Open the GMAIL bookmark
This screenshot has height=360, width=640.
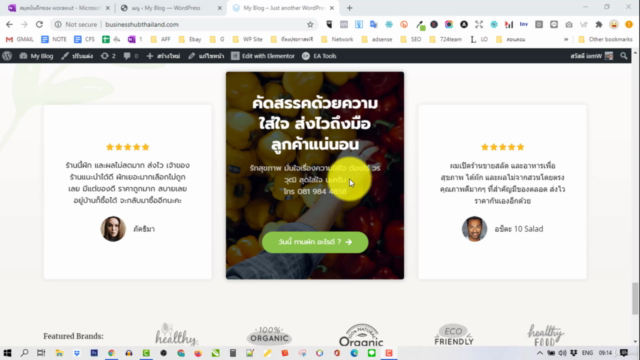tap(19, 39)
